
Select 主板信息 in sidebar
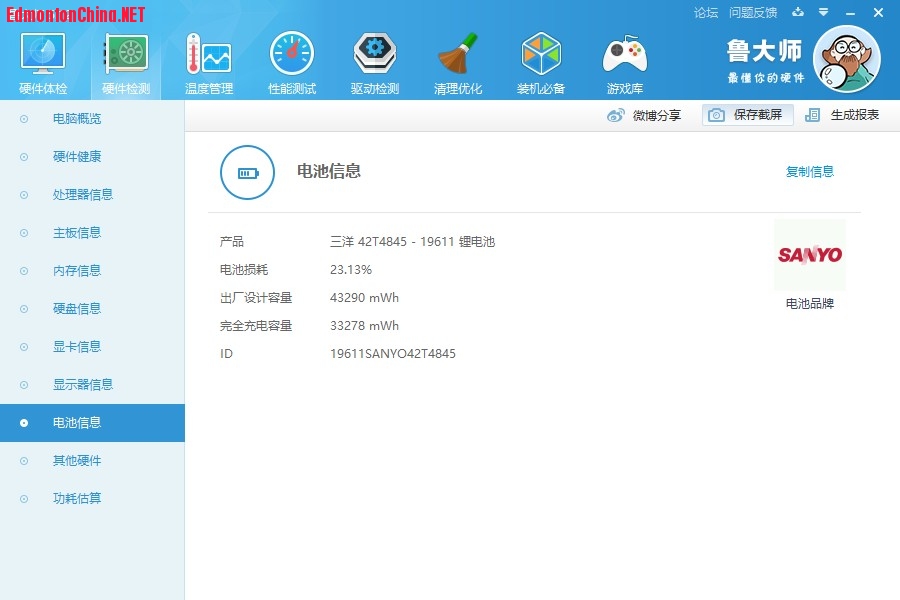click(x=92, y=233)
